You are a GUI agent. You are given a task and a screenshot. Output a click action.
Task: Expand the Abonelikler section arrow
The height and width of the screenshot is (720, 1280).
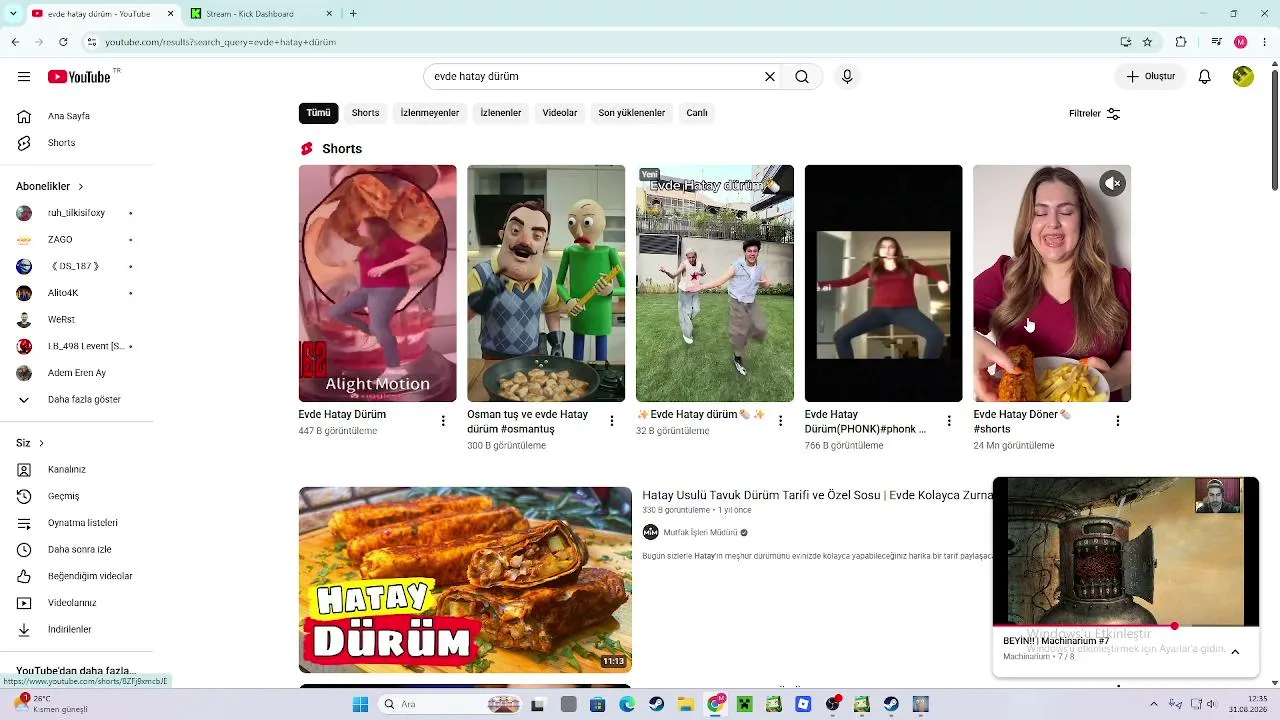coord(81,187)
